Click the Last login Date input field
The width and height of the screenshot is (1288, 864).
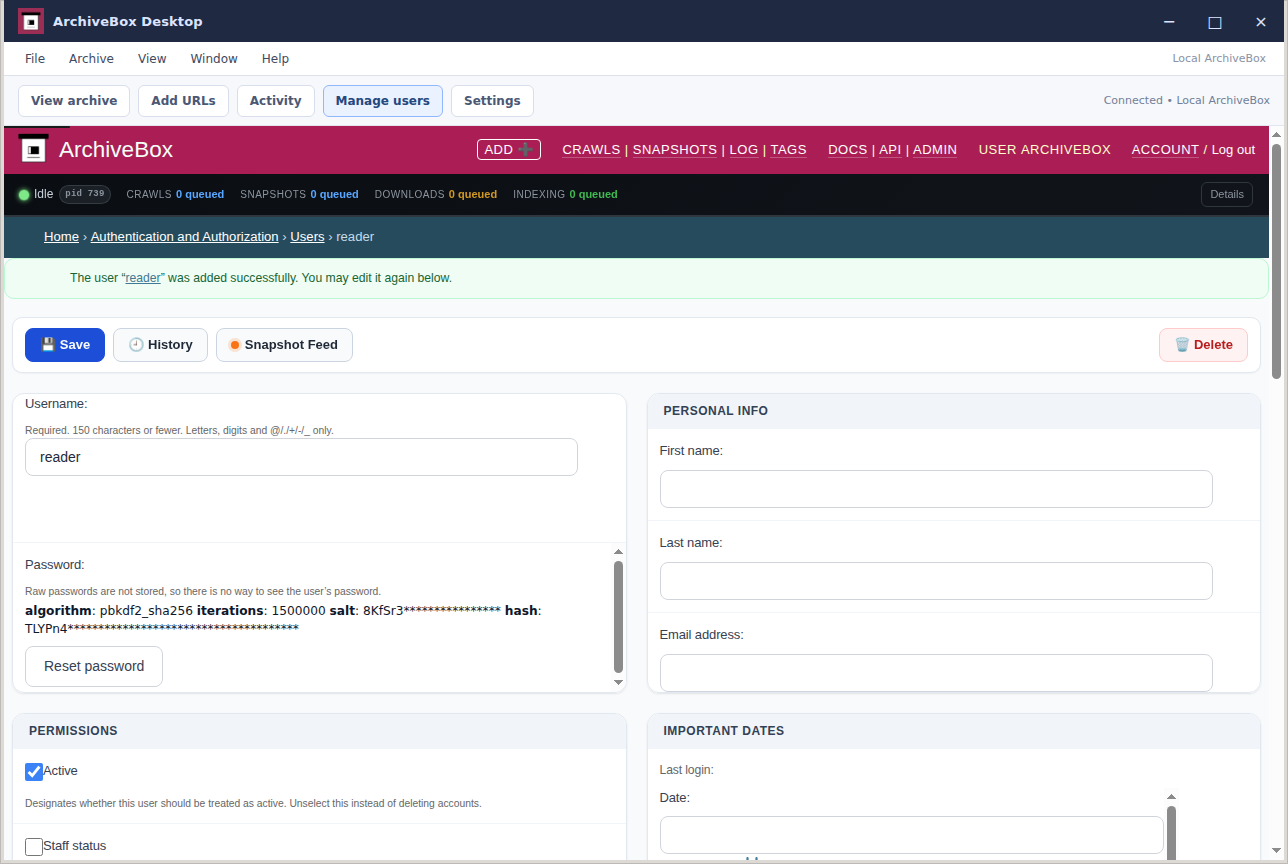point(912,835)
